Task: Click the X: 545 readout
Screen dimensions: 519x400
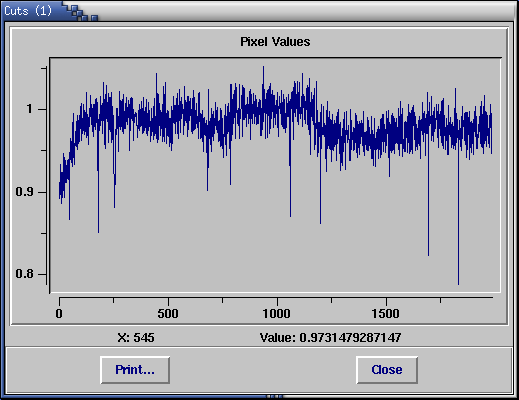Action: point(136,338)
